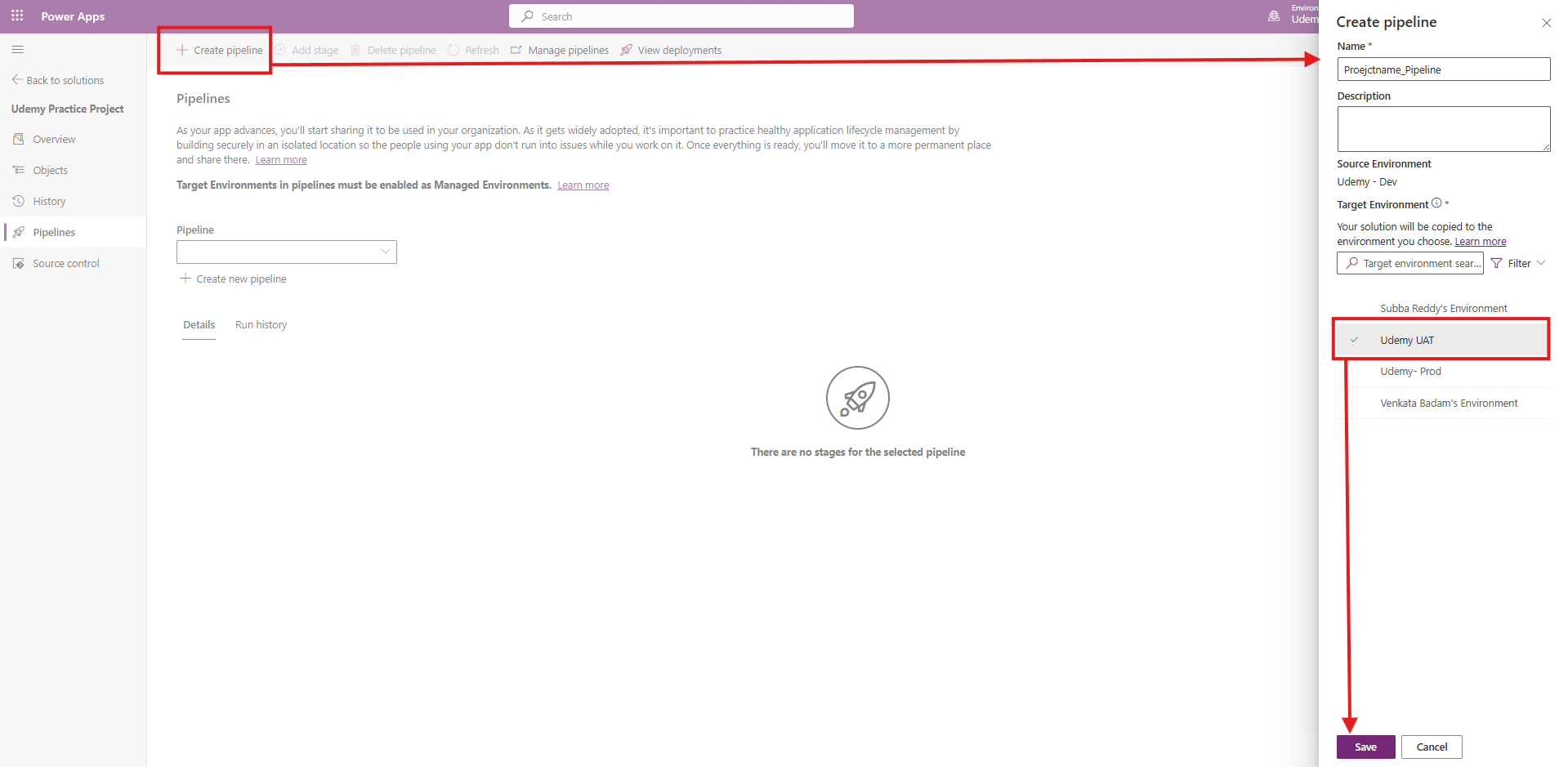Viewport: 1568px width, 767px height.
Task: Click the Back to solutions arrow
Action: point(17,79)
